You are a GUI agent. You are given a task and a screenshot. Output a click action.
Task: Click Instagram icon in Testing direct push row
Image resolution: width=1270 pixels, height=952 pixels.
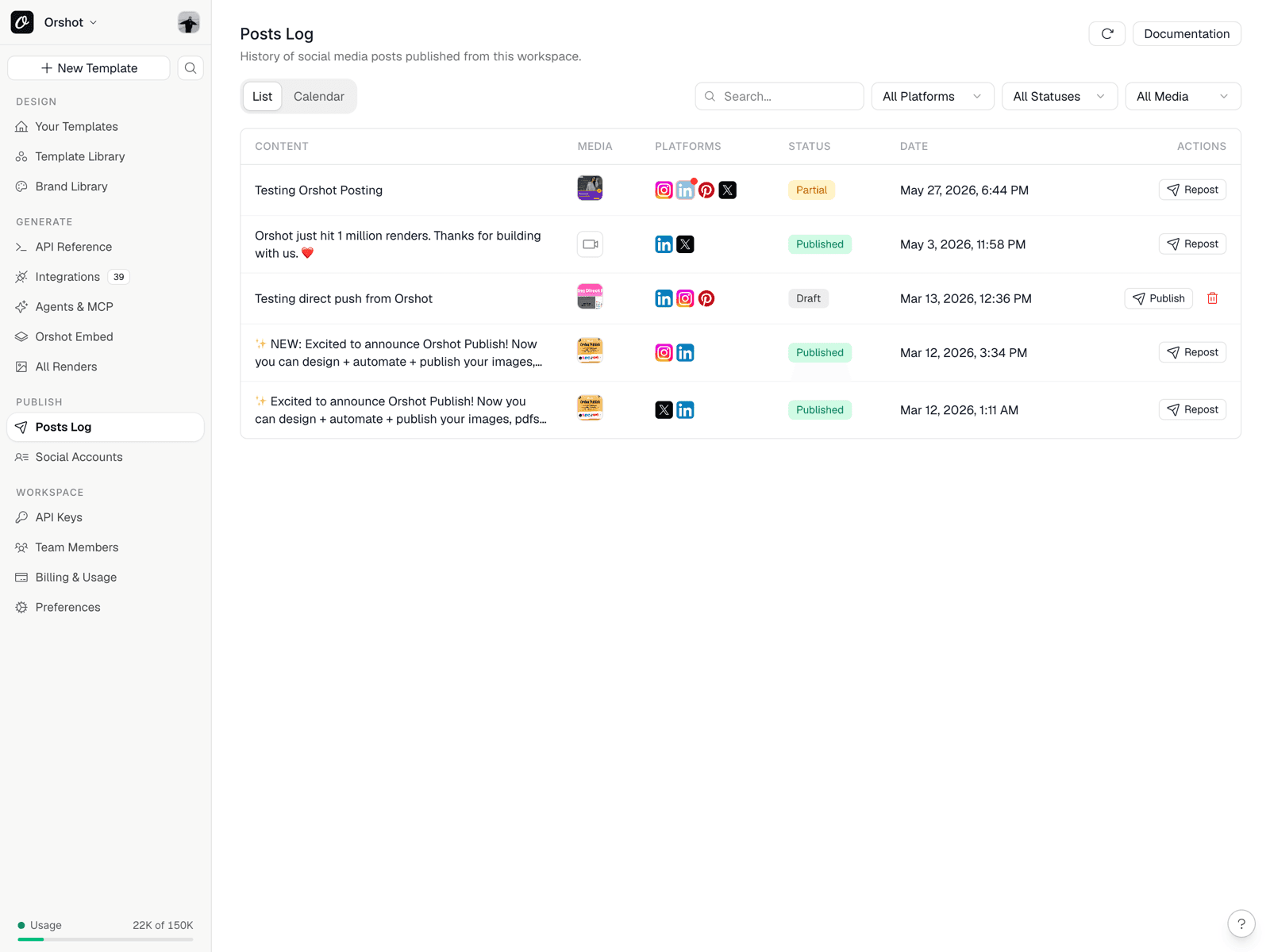685,298
